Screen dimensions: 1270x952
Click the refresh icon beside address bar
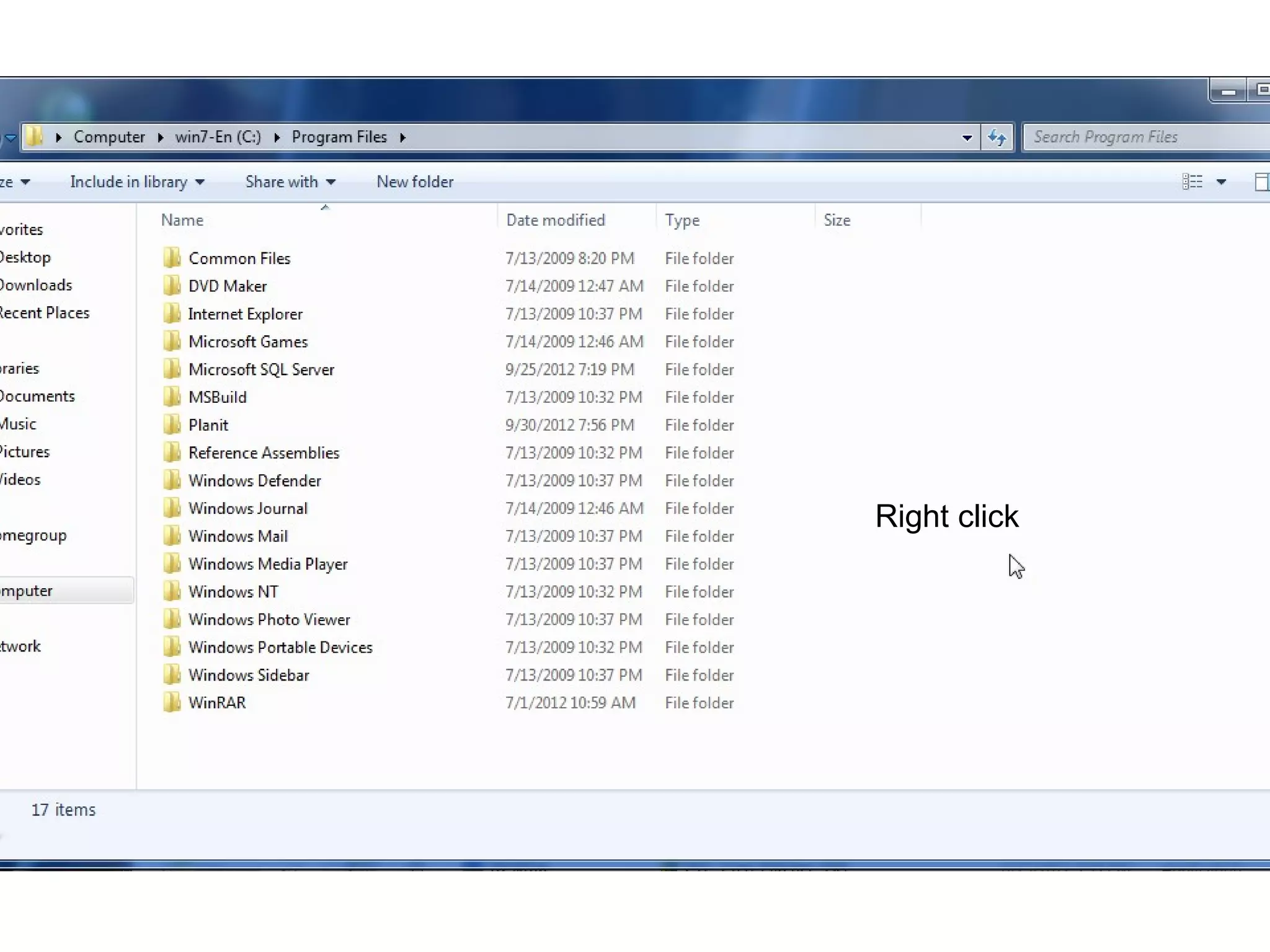[x=997, y=137]
